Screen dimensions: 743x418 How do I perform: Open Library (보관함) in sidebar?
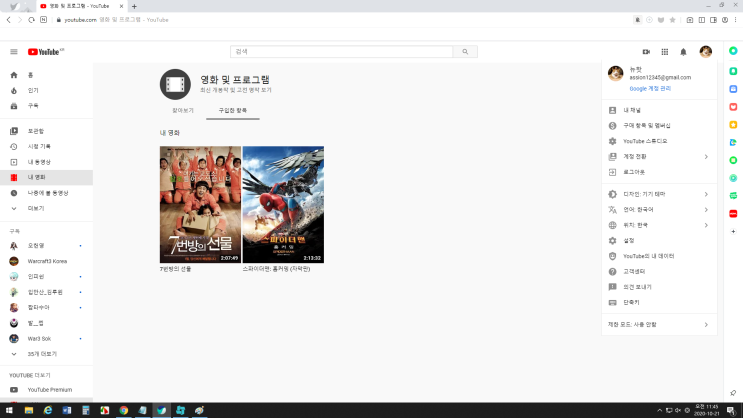pos(46,131)
